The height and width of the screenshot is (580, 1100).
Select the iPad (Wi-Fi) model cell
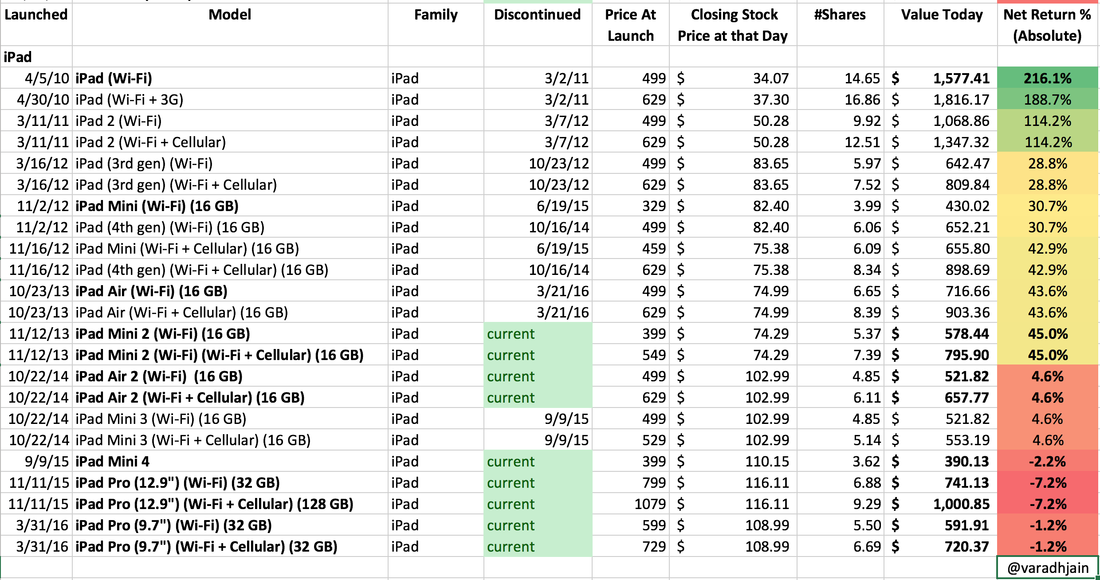(x=230, y=78)
